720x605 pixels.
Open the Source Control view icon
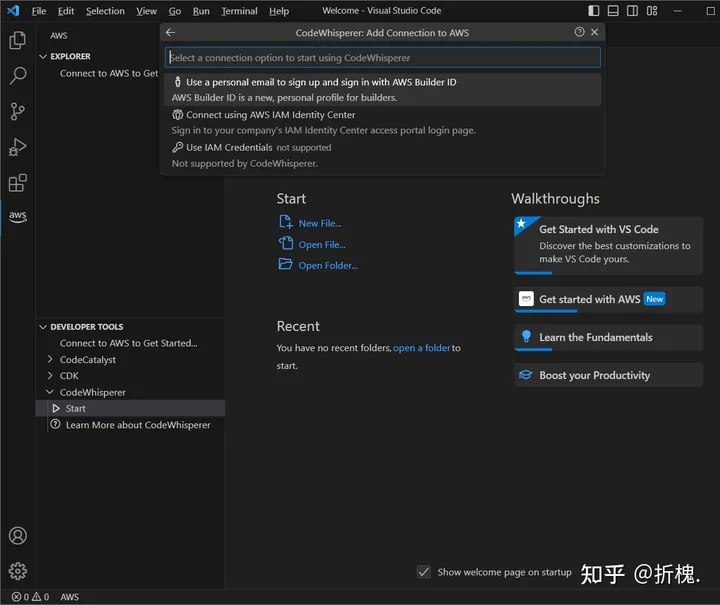tap(17, 111)
